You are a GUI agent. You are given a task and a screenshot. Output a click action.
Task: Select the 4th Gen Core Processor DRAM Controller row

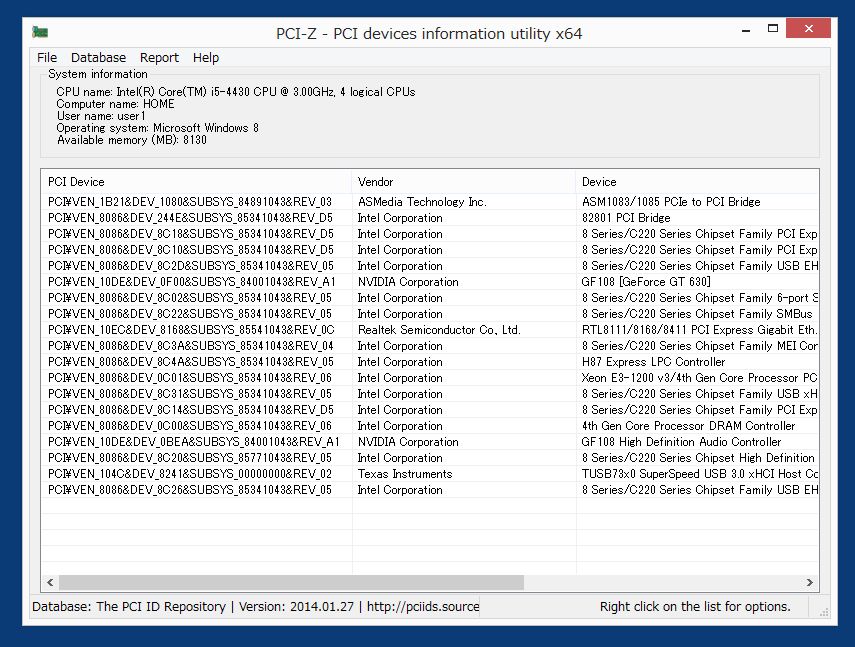(430, 426)
